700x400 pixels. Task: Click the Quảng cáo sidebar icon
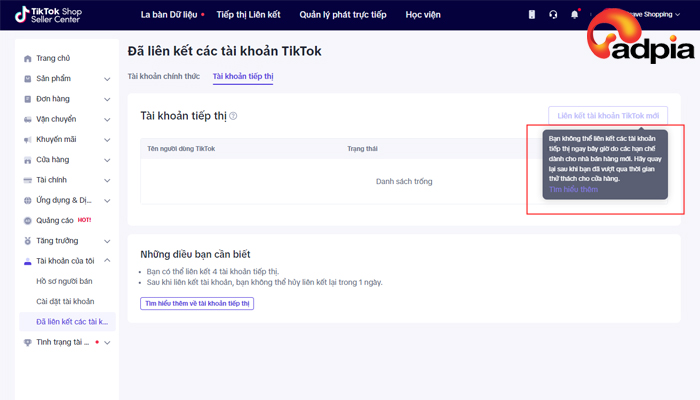(28, 221)
